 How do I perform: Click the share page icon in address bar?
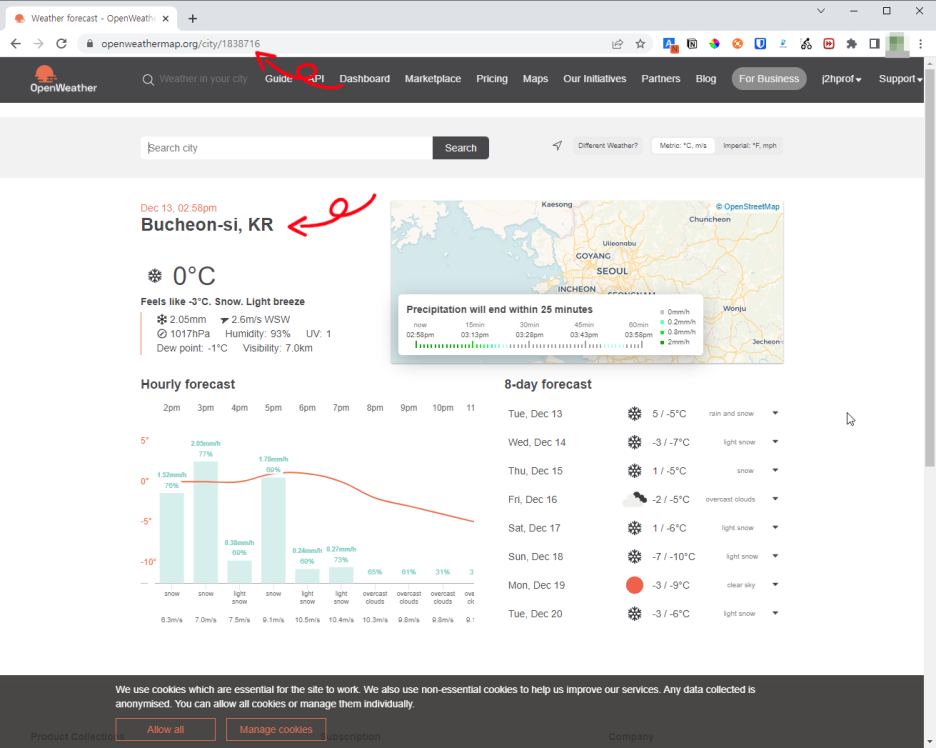point(618,44)
